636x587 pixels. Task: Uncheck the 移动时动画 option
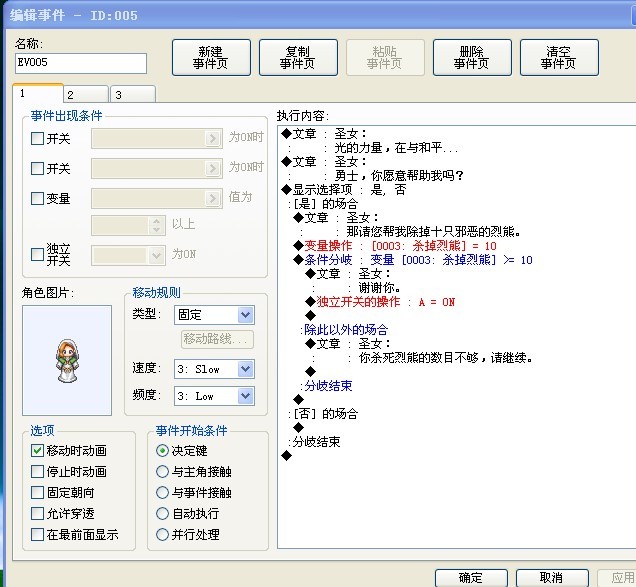37,450
